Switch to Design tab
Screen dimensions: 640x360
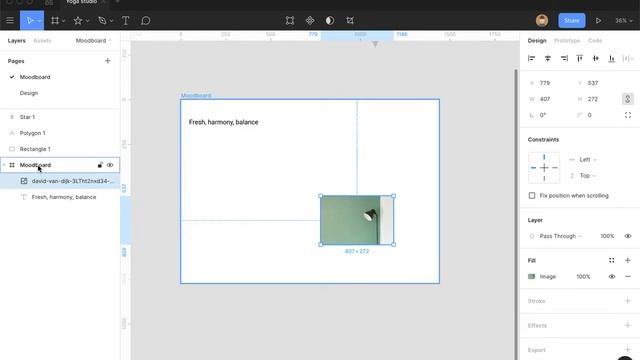tap(537, 40)
